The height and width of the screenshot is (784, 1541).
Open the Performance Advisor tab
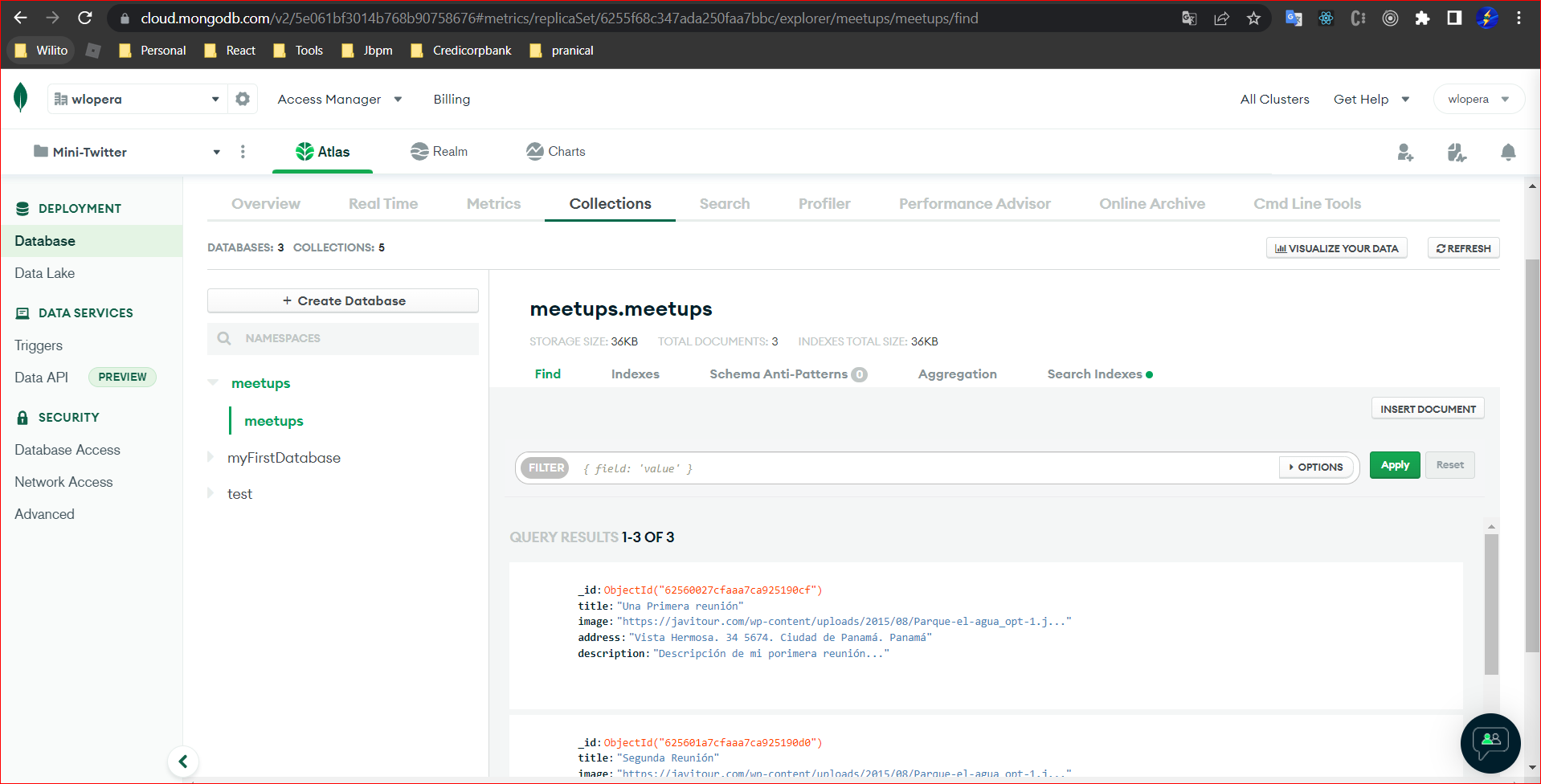975,203
